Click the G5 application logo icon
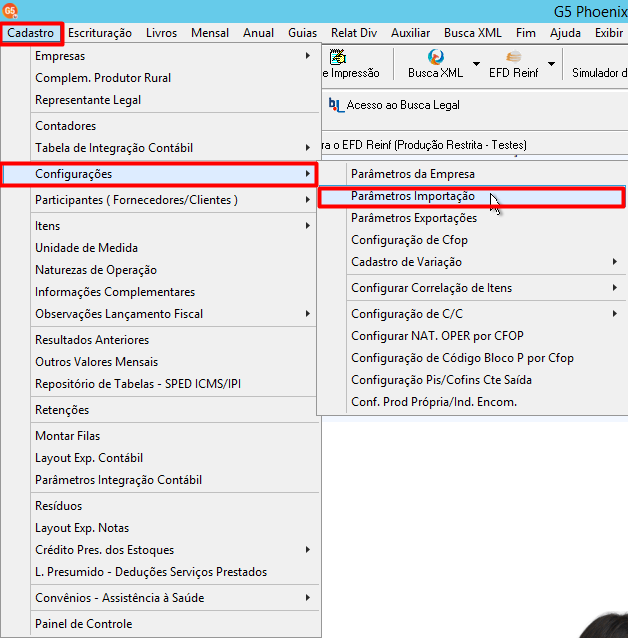The image size is (628, 638). tap(10, 11)
